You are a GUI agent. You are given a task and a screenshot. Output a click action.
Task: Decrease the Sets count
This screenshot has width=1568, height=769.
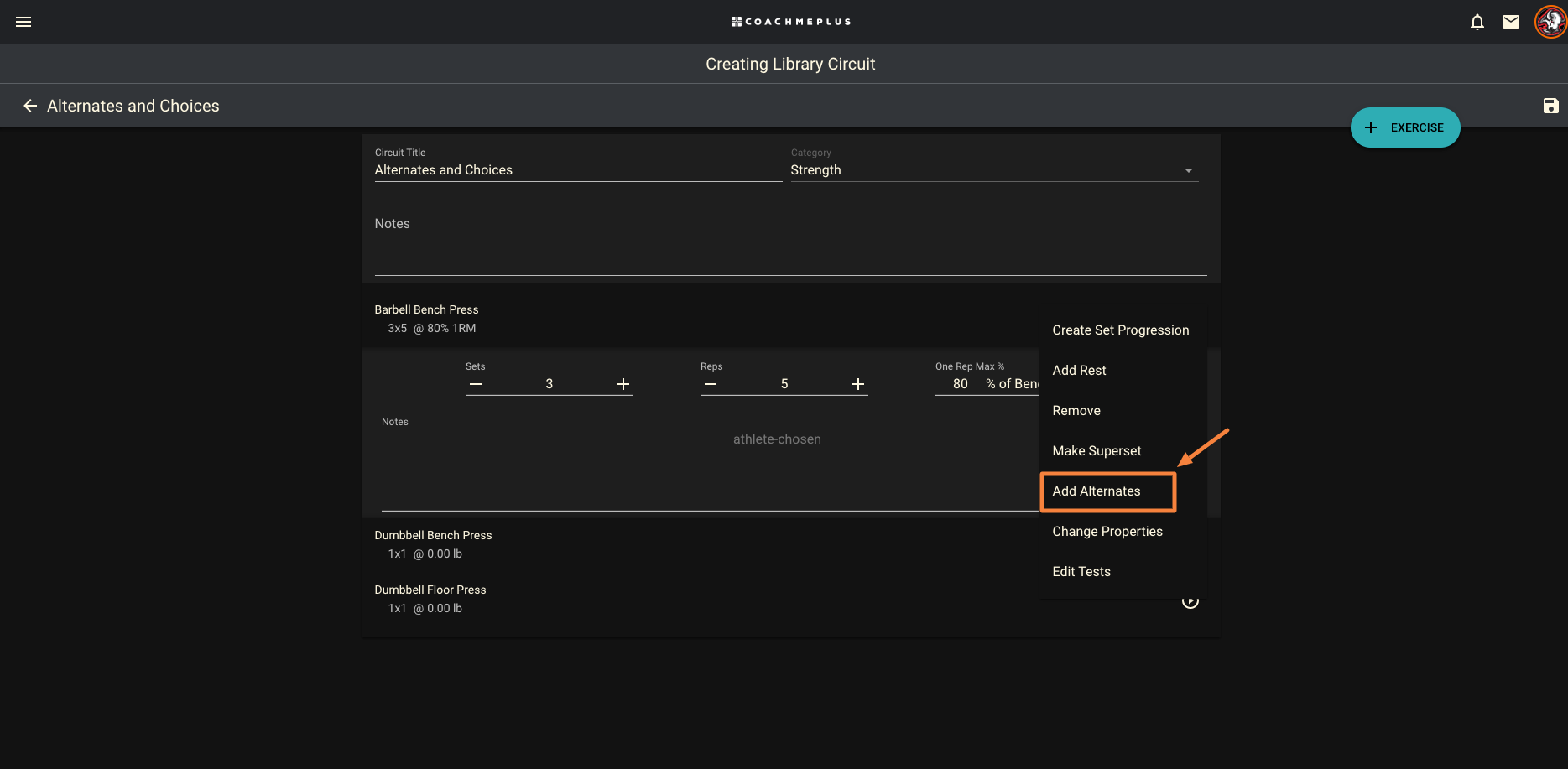(x=476, y=384)
